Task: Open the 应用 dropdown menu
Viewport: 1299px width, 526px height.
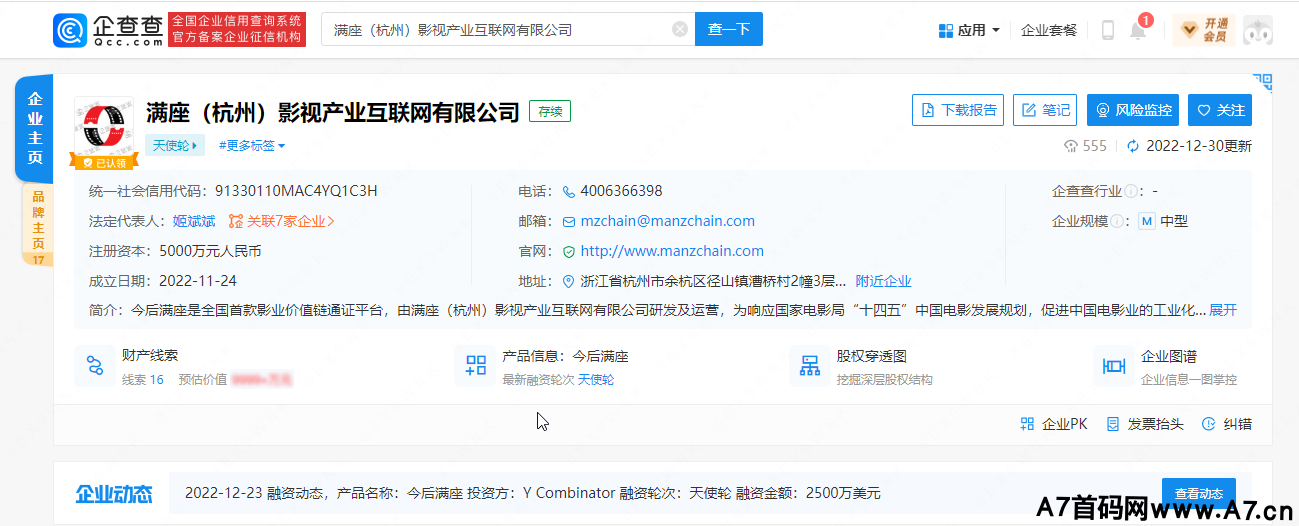Action: (969, 30)
